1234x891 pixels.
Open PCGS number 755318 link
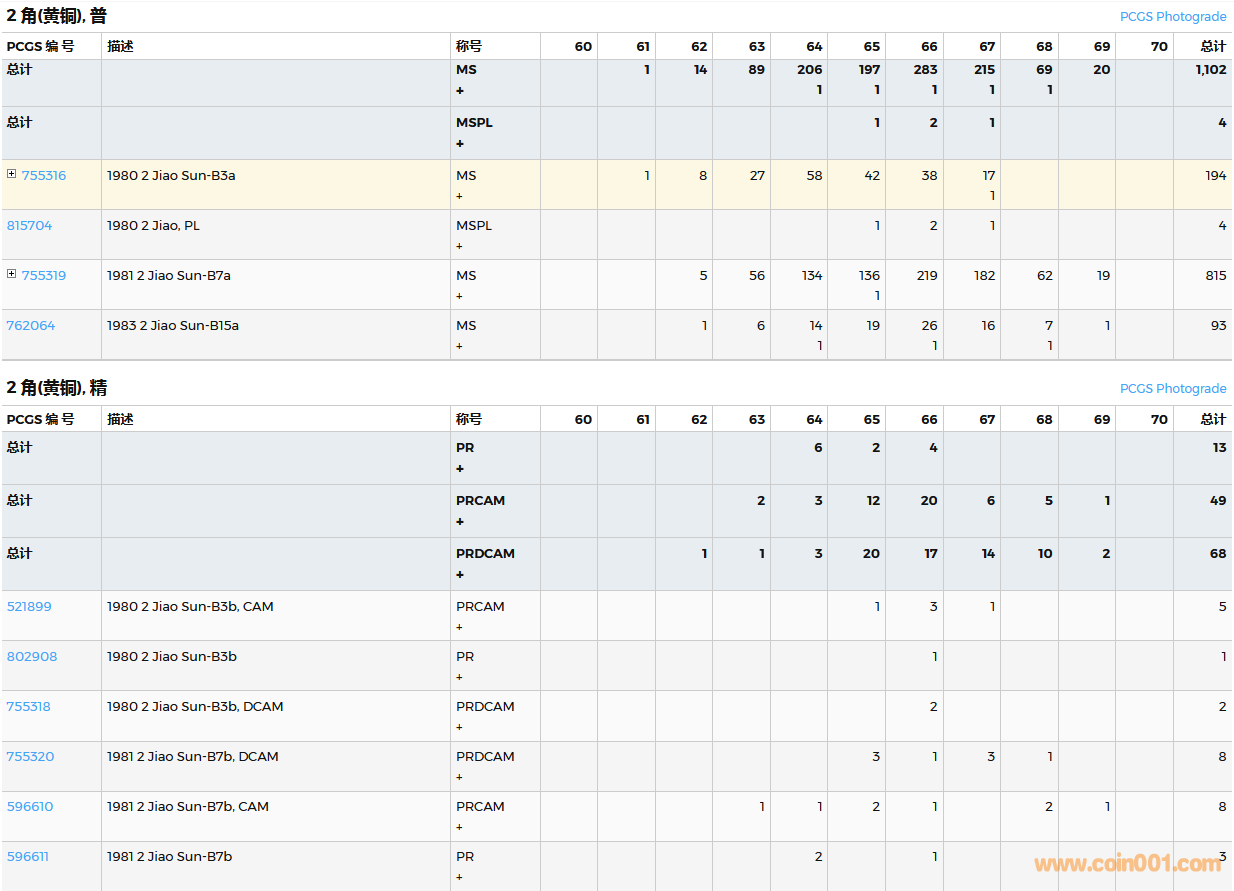click(28, 707)
